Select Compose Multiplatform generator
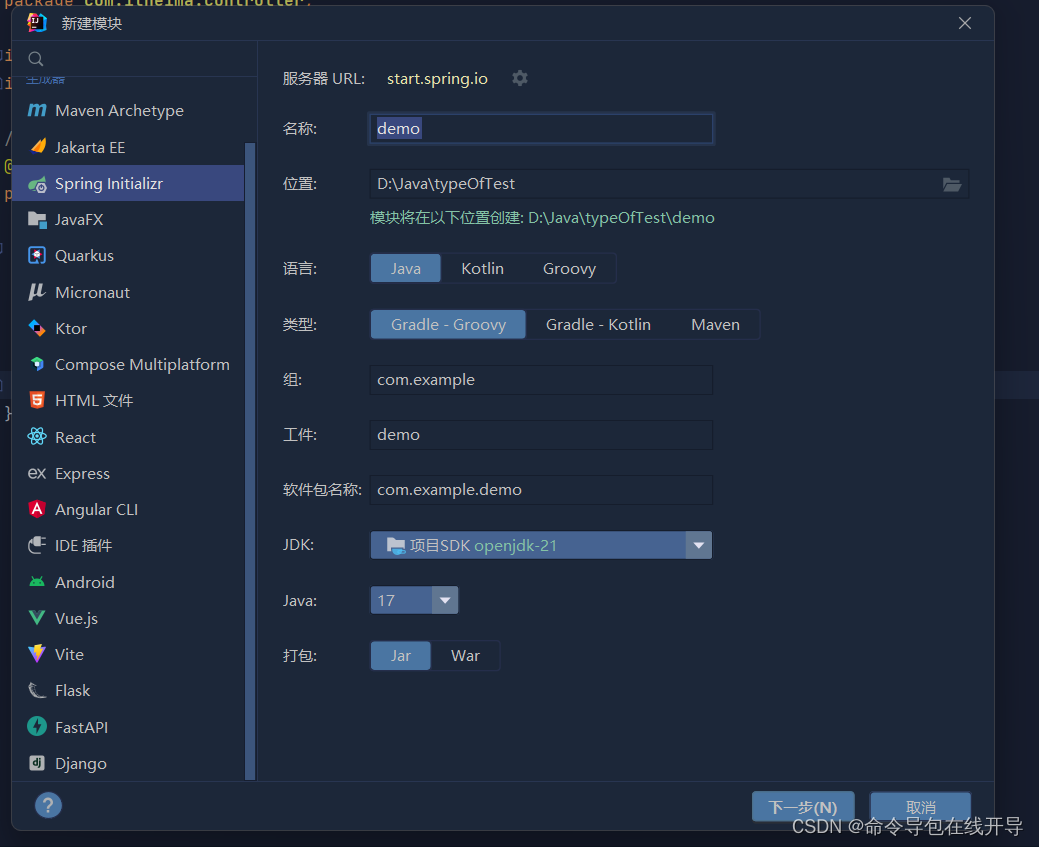The width and height of the screenshot is (1039, 847). pos(129,365)
